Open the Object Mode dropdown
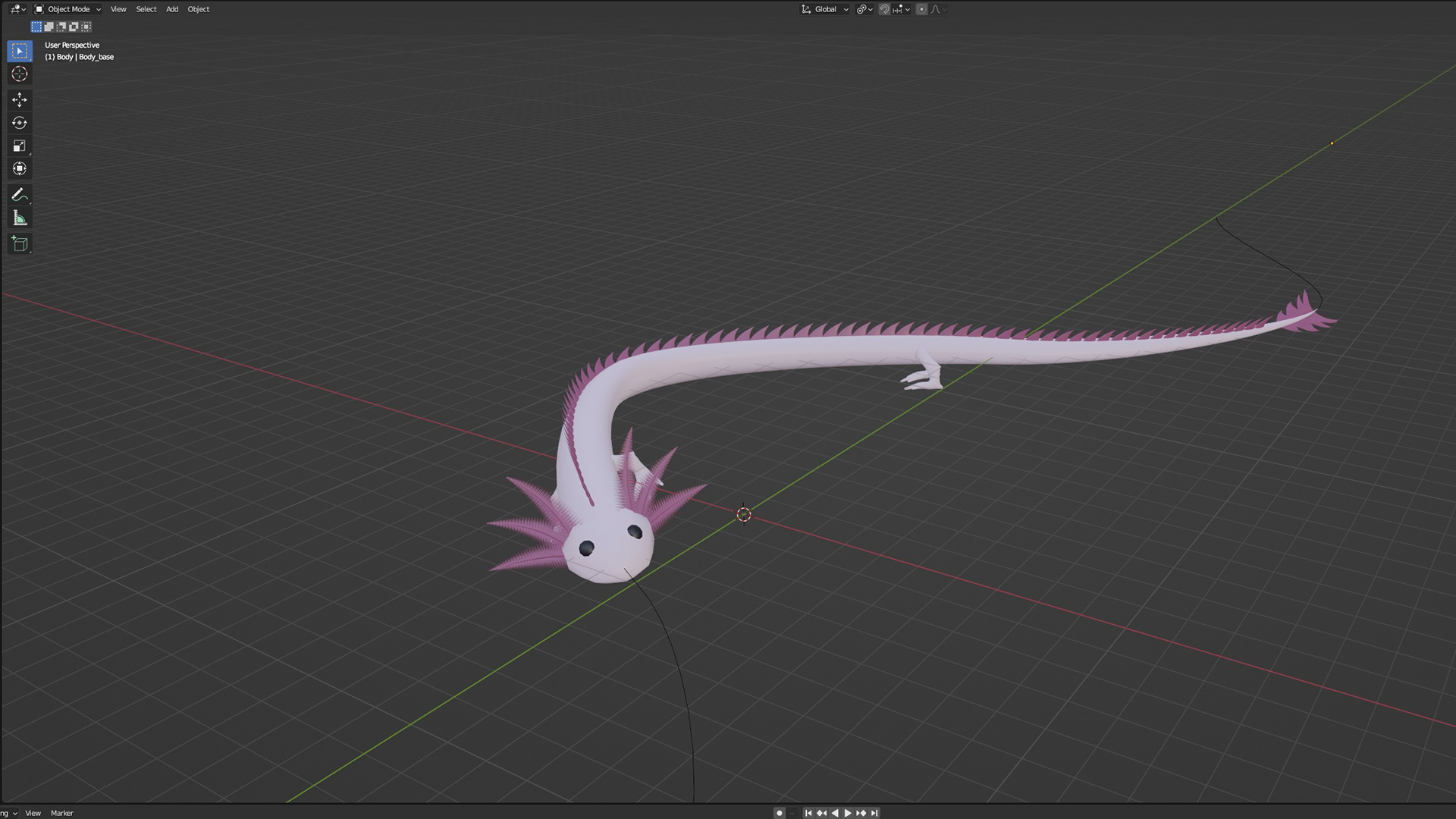Image resolution: width=1456 pixels, height=819 pixels. 67,9
